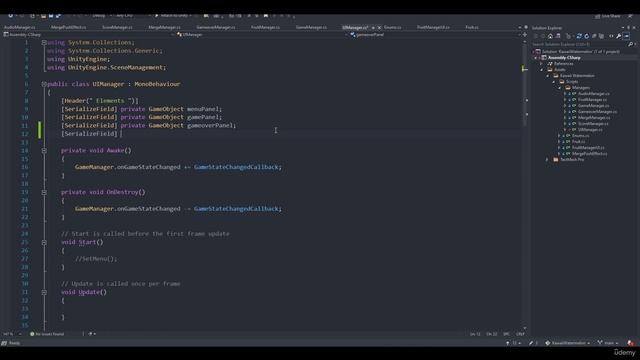Expand the TextMesh Pro folder
The height and width of the screenshot is (360, 640).
pyautogui.click(x=548, y=160)
